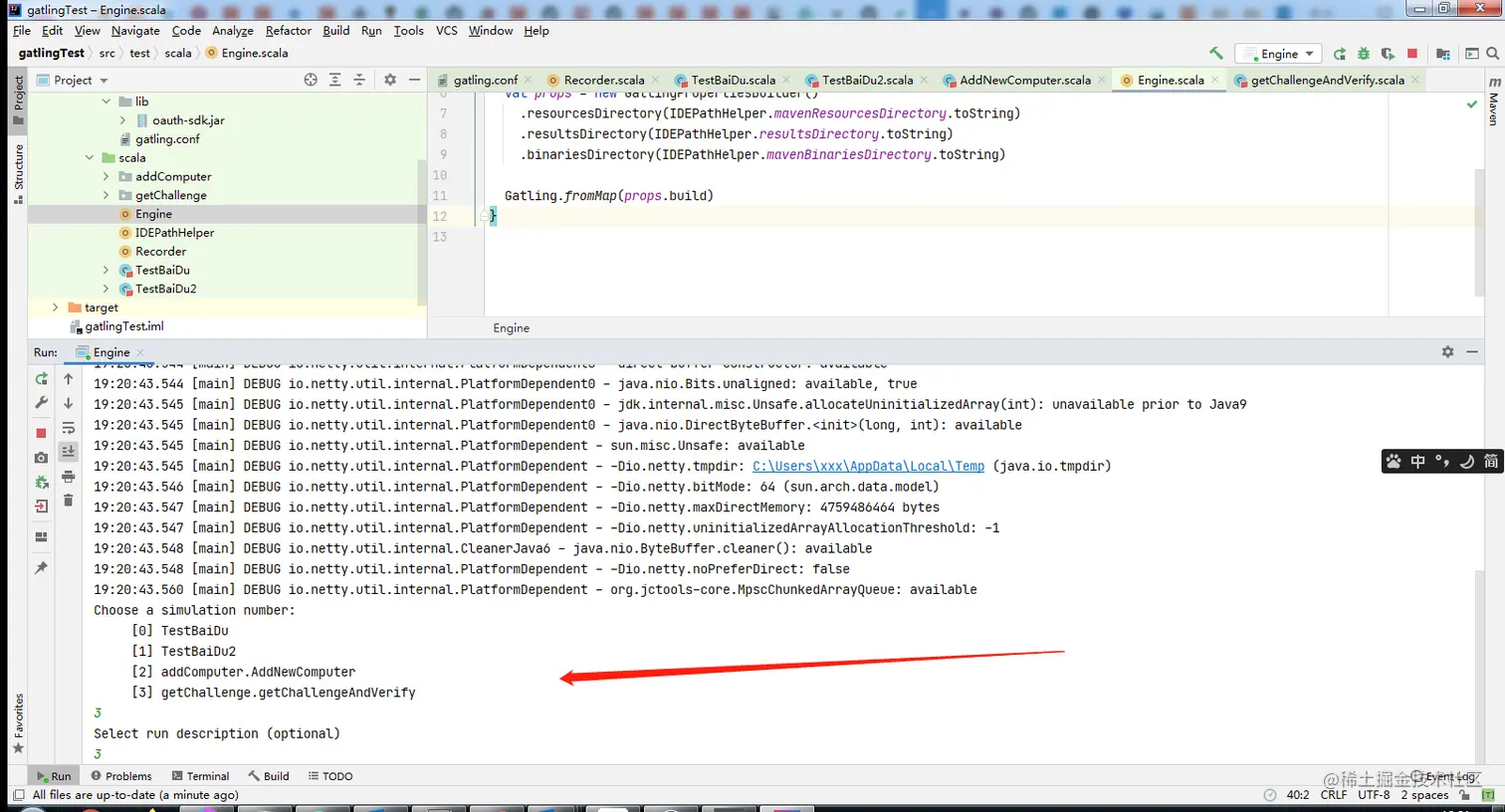Select IDEPathHelper in project tree
This screenshot has width=1505, height=812.
(x=174, y=233)
